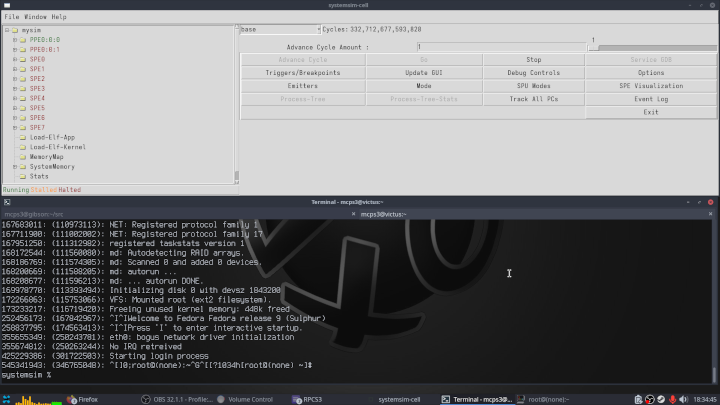The height and width of the screenshot is (405, 720).
Task: Select the SPE5 tree item label
Action: click(x=37, y=108)
